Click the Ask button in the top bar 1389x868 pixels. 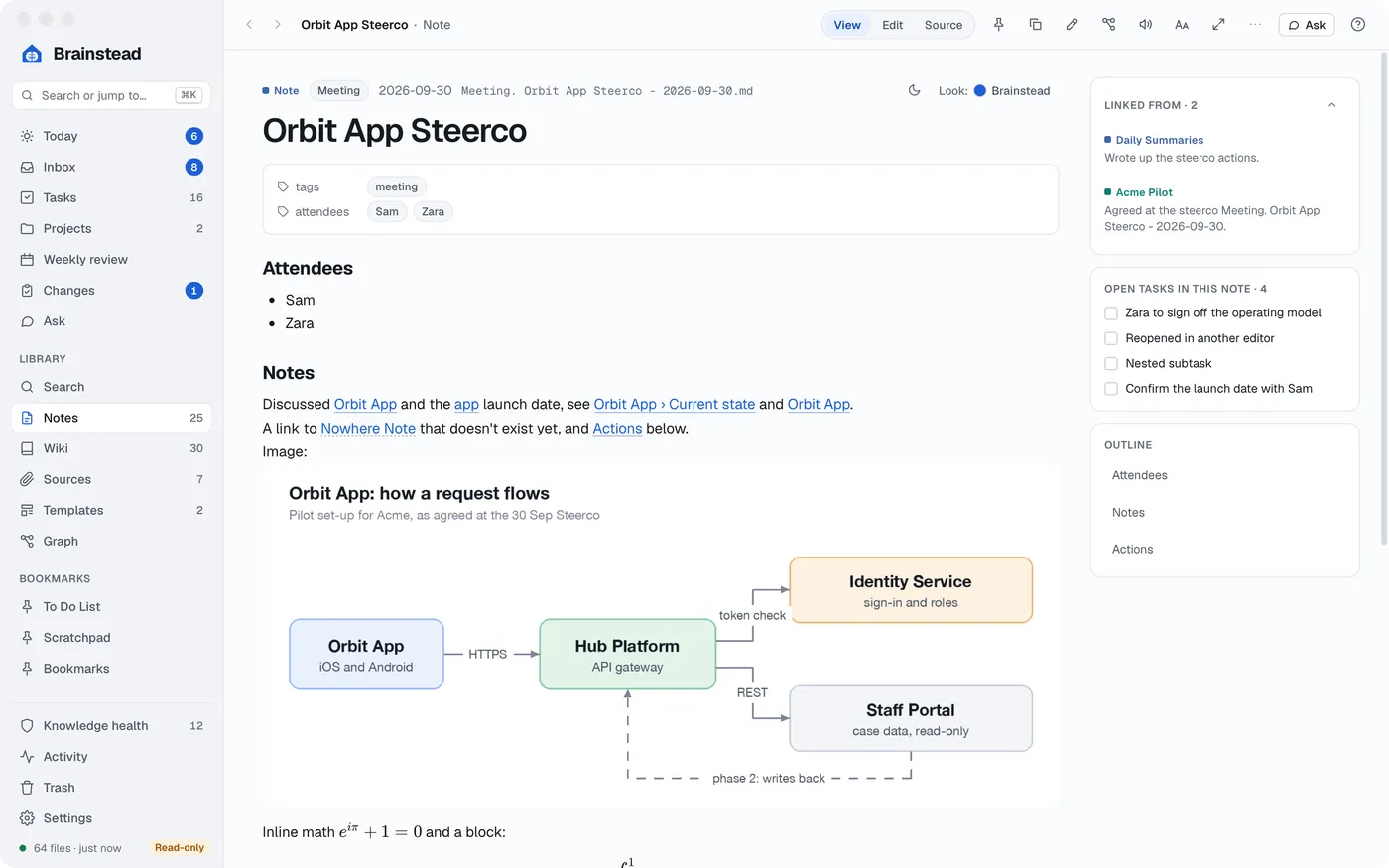coord(1307,25)
